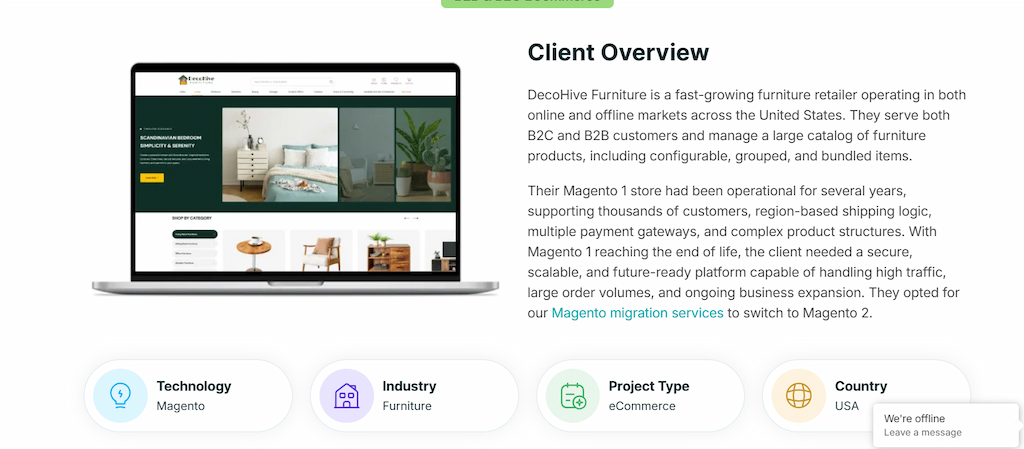Open the We're offline chat widget

[x=946, y=426]
